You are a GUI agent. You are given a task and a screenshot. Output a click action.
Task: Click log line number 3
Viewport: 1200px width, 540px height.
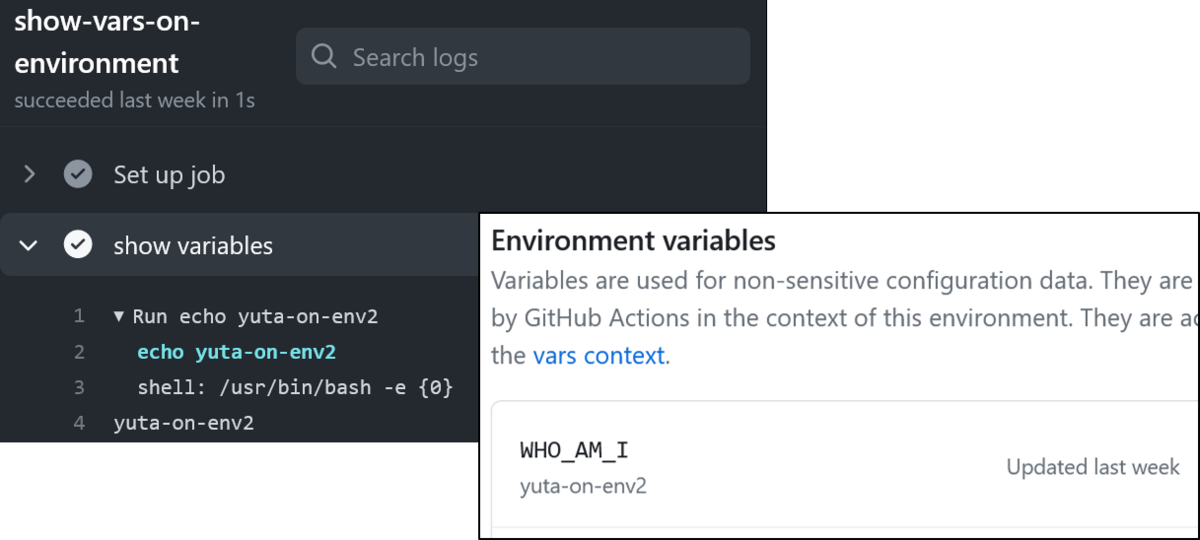pyautogui.click(x=79, y=387)
